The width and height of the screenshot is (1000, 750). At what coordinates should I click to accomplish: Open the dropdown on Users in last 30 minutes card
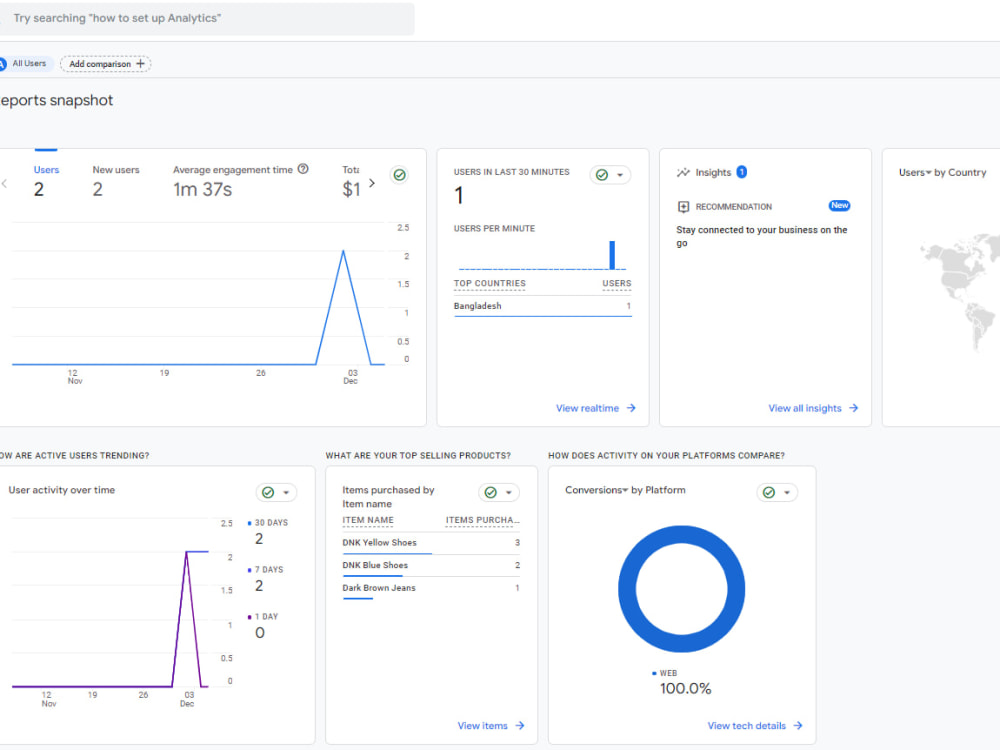pos(620,173)
